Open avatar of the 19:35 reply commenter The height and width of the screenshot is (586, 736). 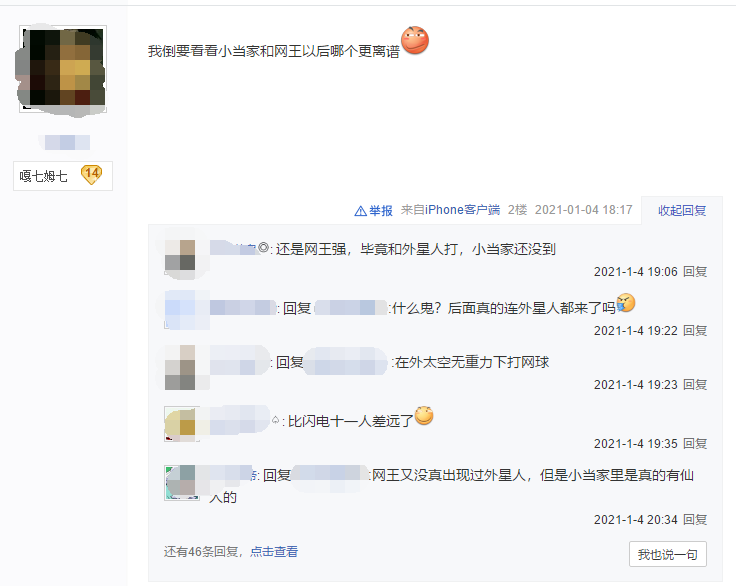click(x=181, y=424)
